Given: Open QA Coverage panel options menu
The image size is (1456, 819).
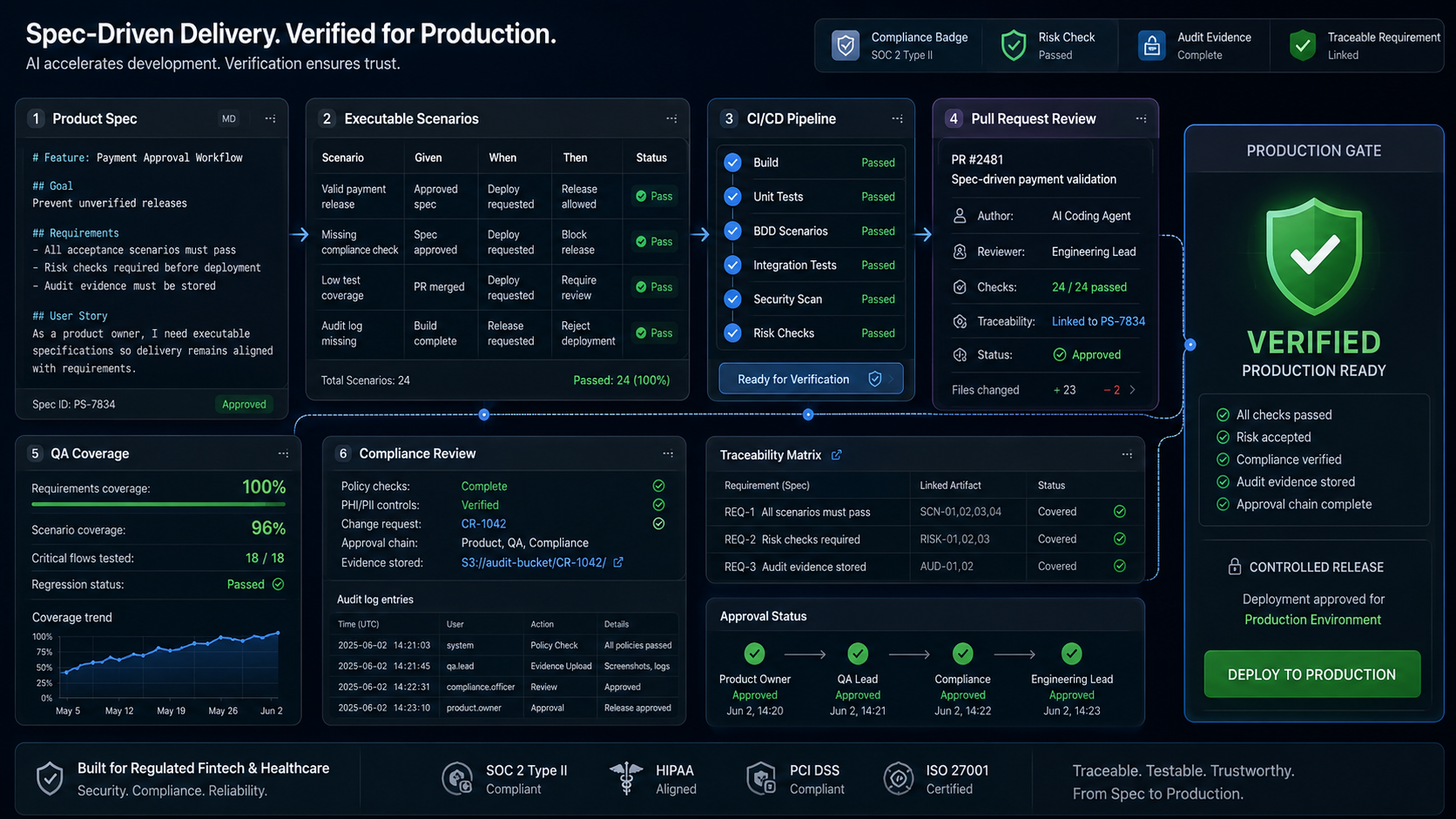Looking at the screenshot, I should click(283, 453).
